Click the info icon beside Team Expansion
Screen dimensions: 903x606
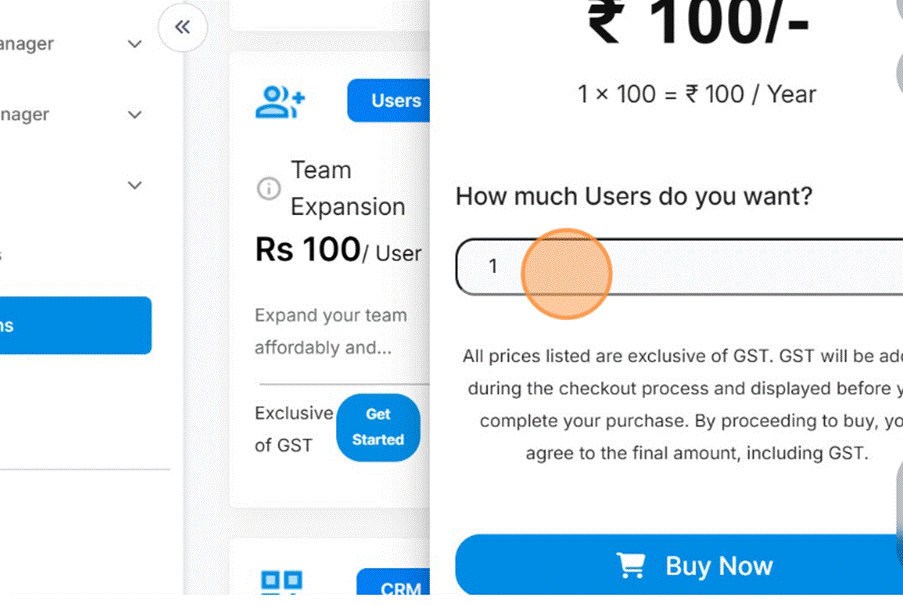point(268,188)
